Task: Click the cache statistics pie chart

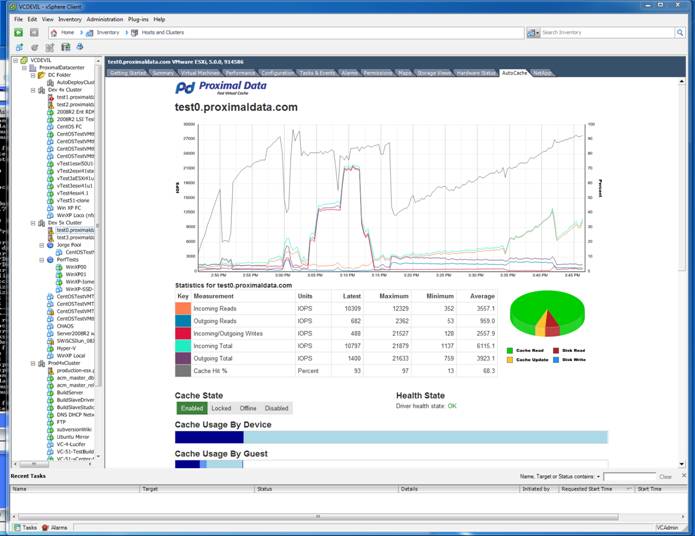Action: 547,314
